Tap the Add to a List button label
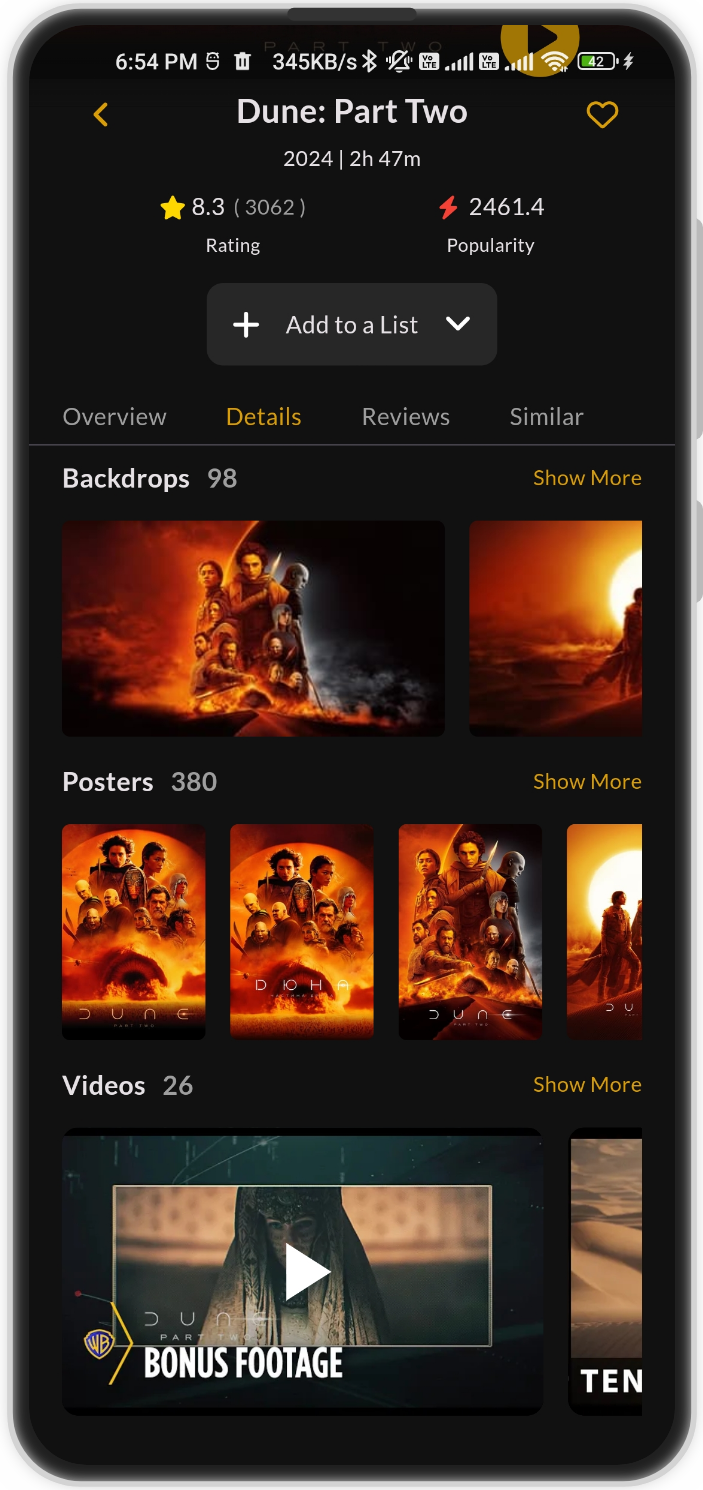The image size is (703, 1490). (x=352, y=325)
